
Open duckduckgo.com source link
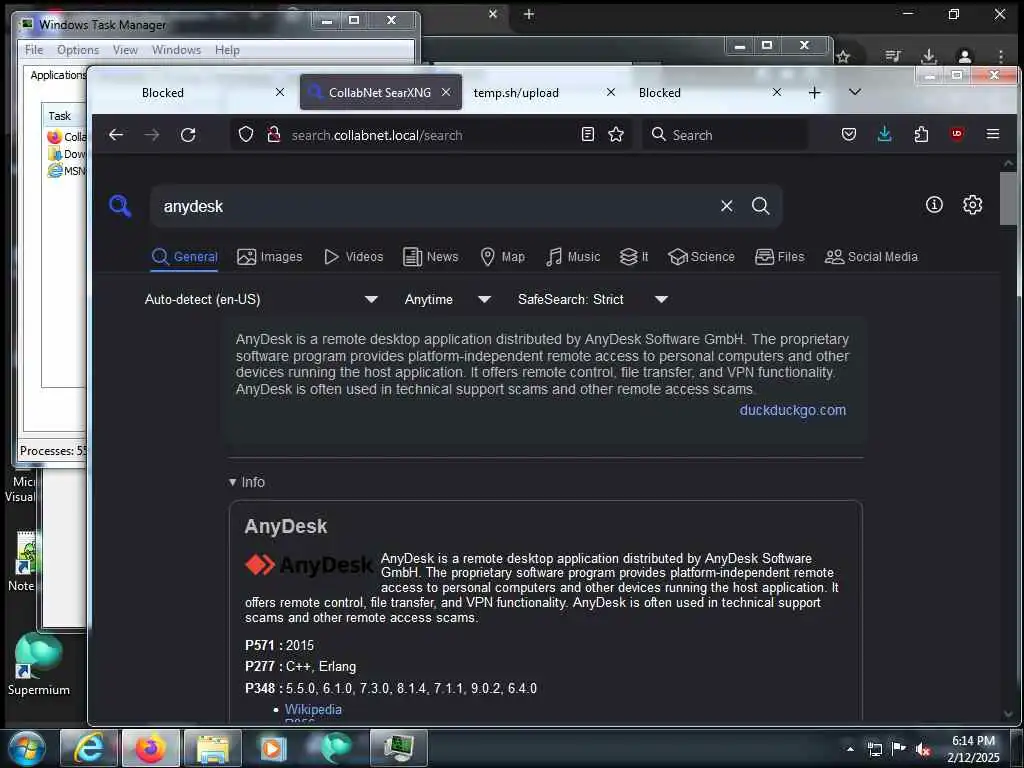click(792, 410)
